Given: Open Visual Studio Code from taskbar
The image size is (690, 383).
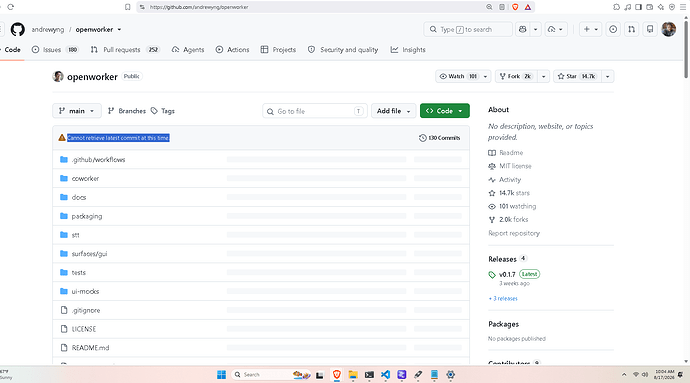Looking at the screenshot, I should coord(385,375).
